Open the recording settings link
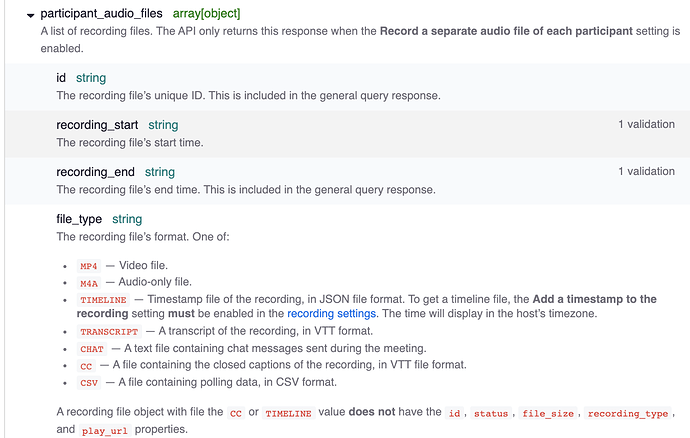The width and height of the screenshot is (690, 438). [x=331, y=313]
